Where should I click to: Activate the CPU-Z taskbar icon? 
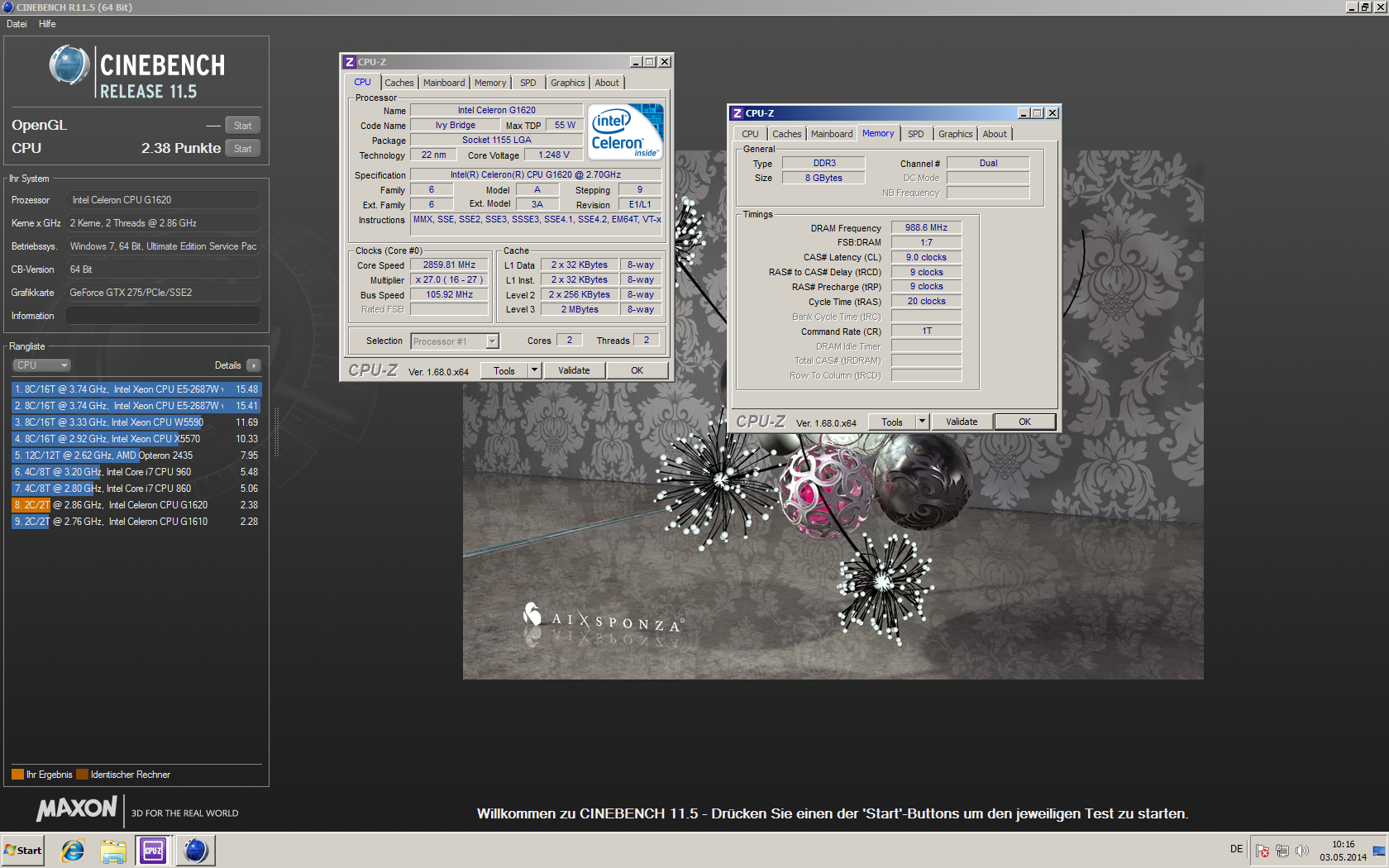(153, 850)
